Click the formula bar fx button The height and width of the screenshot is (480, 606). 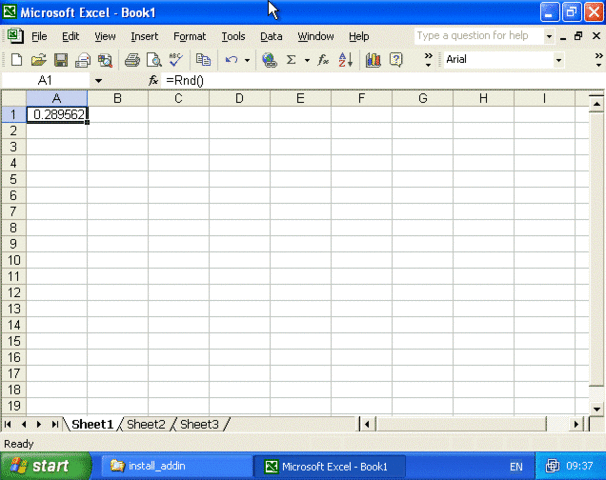click(x=153, y=80)
